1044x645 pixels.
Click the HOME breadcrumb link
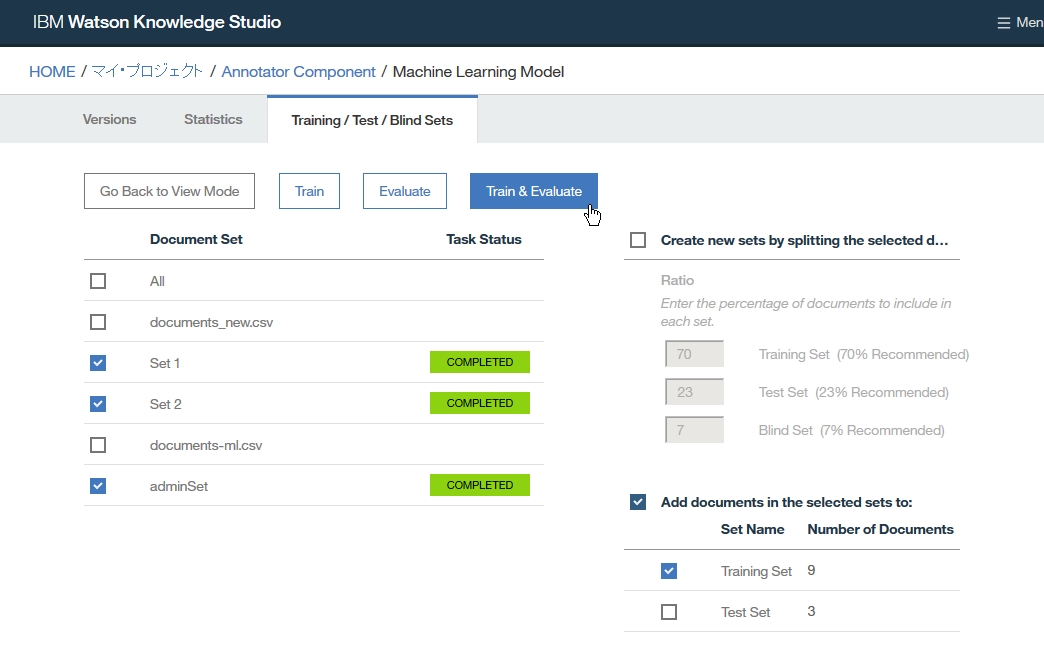pos(52,72)
